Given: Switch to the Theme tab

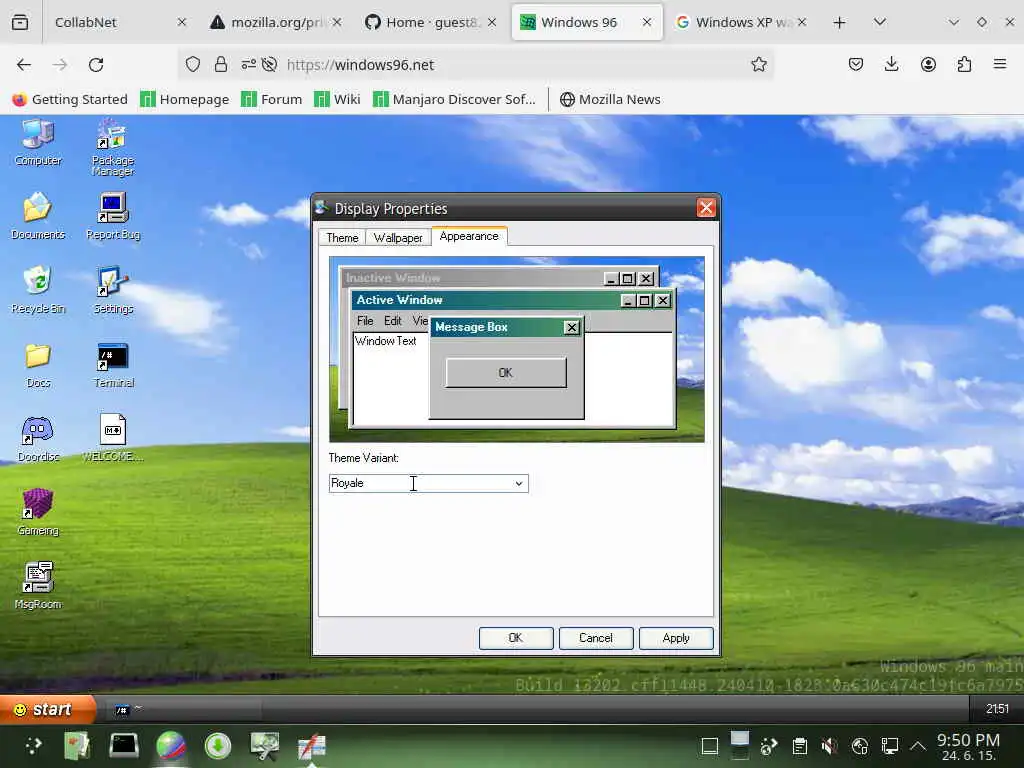Looking at the screenshot, I should point(342,238).
